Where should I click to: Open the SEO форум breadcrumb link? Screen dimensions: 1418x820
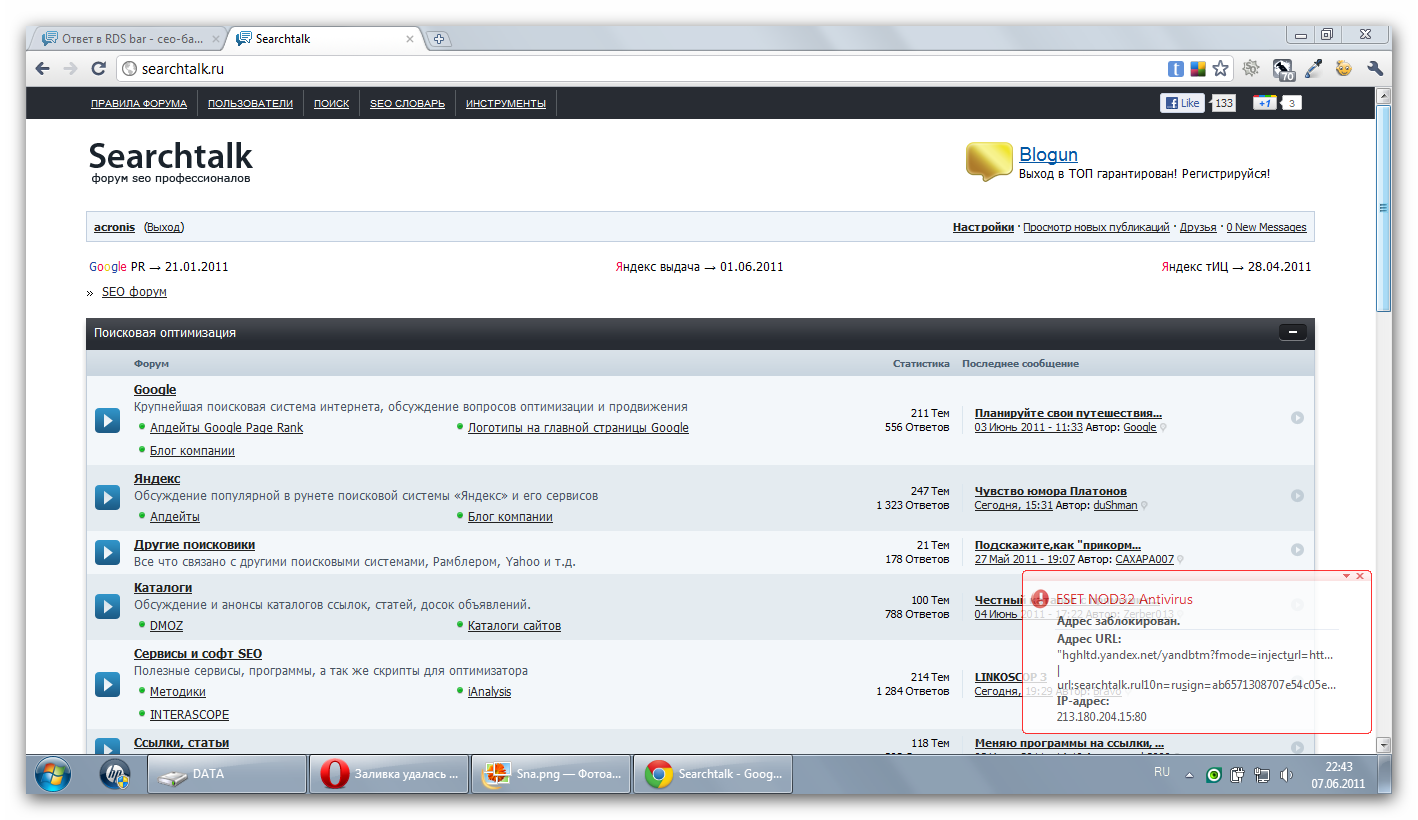click(134, 292)
